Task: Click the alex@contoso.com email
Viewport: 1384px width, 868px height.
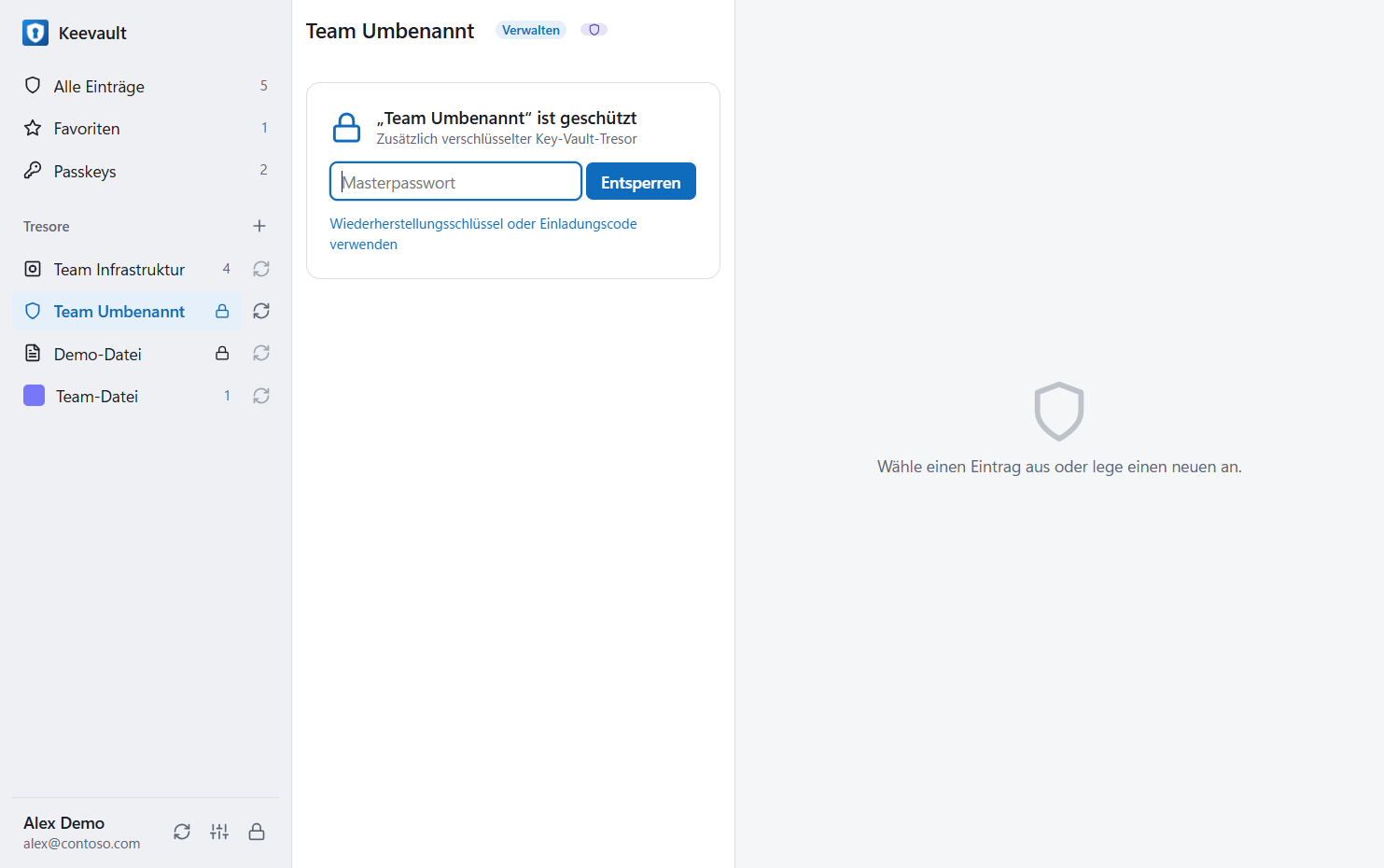Action: [82, 844]
